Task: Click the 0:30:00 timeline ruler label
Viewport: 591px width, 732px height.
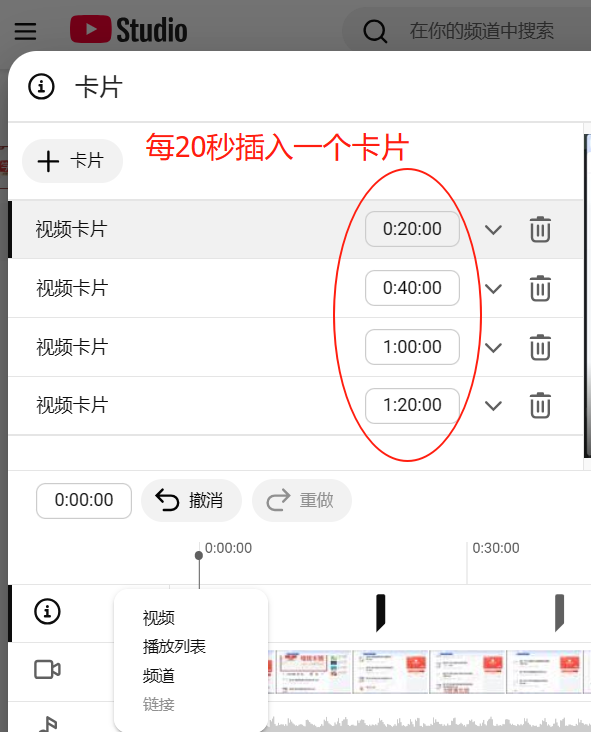Action: 496,548
